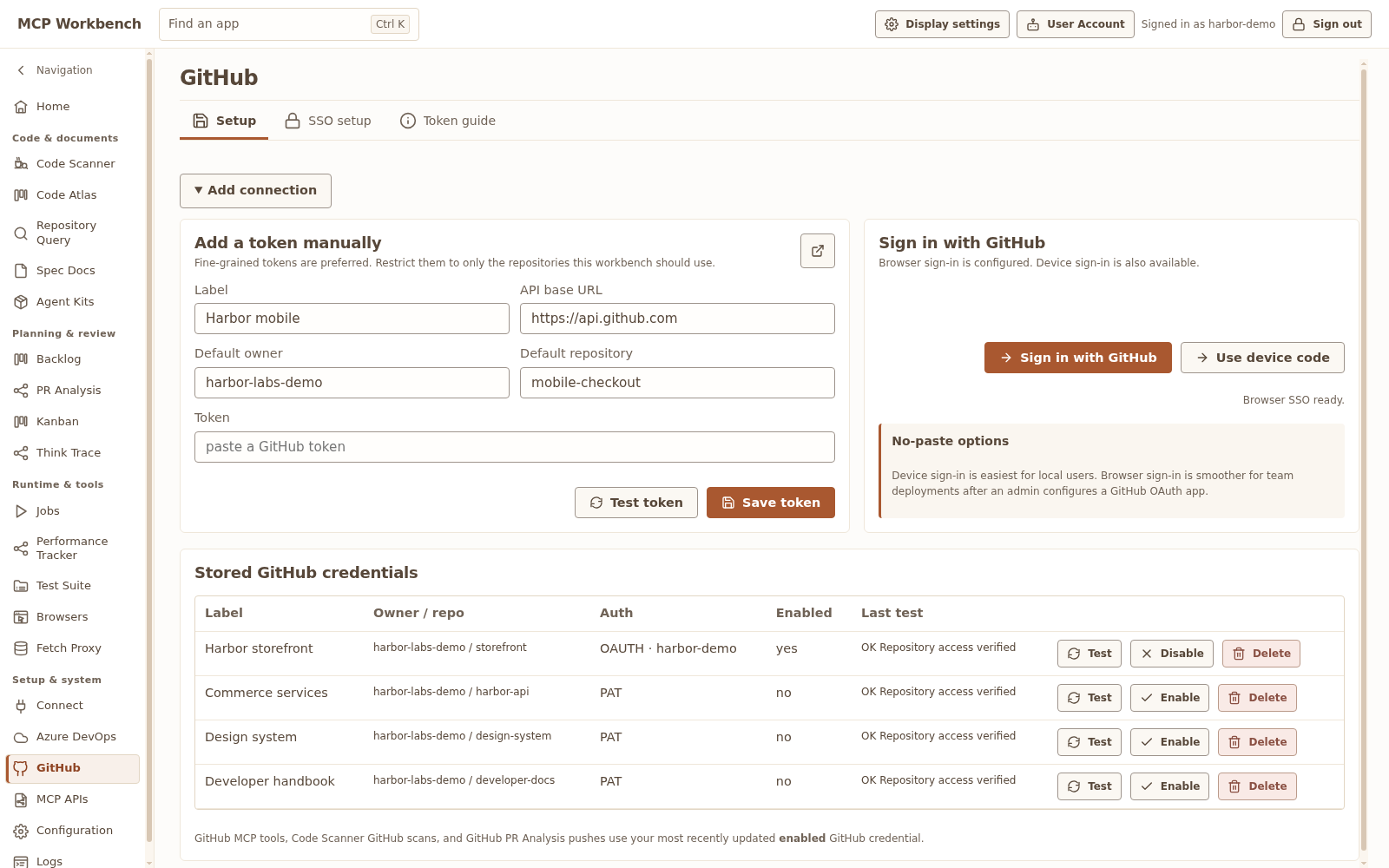Click Test token button

click(636, 503)
